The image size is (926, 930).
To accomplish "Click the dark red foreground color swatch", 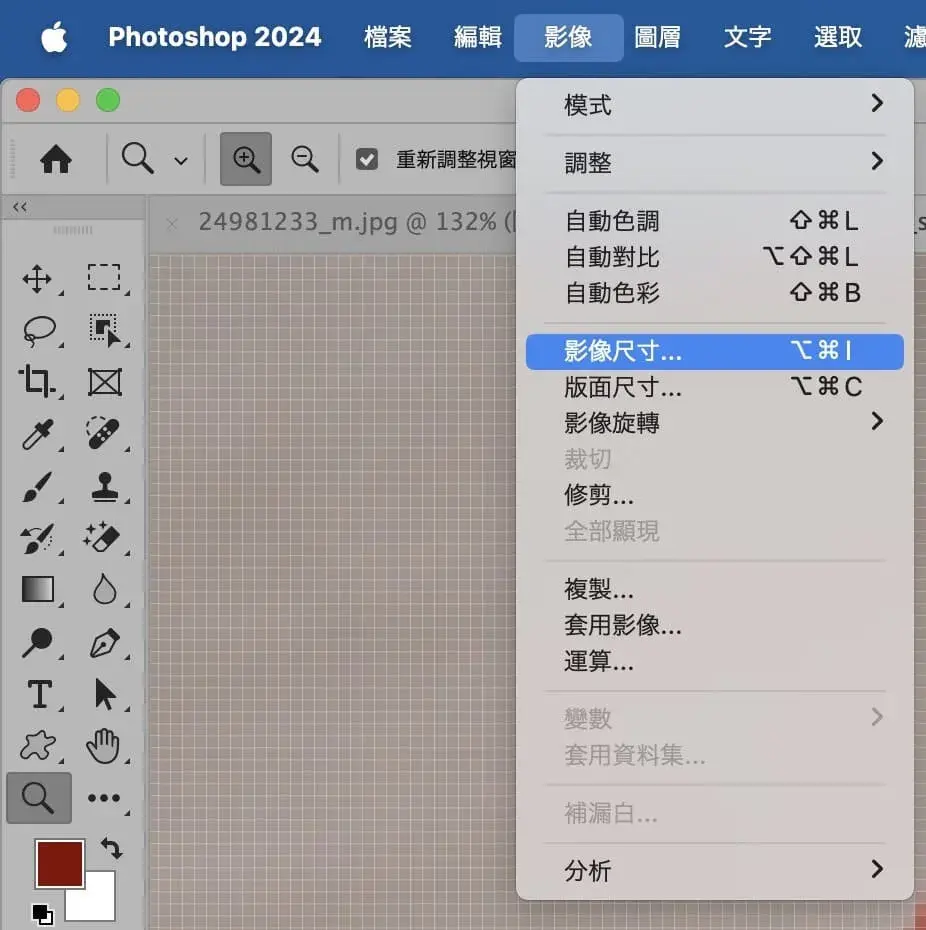I will (59, 864).
